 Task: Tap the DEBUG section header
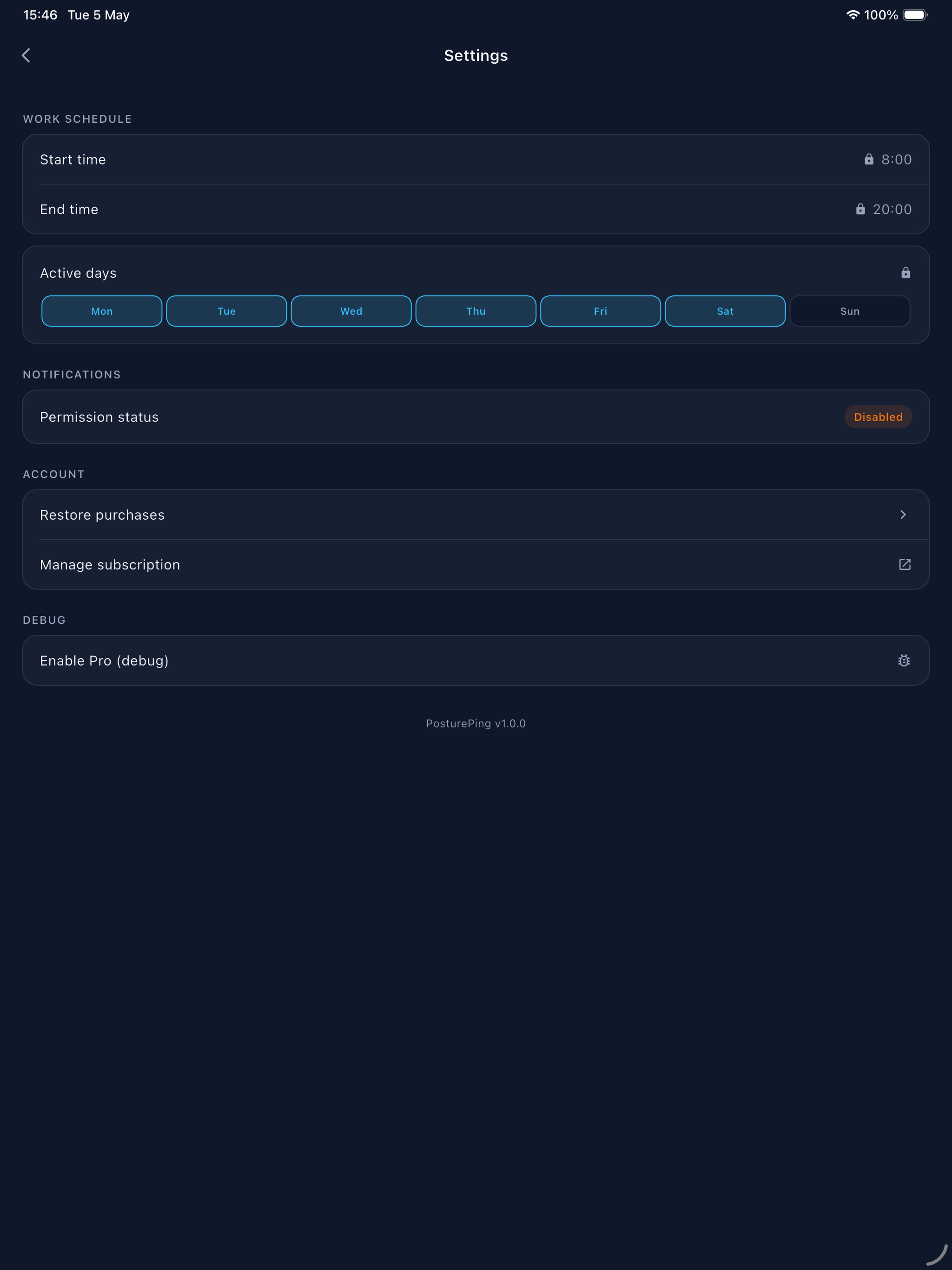coord(44,620)
